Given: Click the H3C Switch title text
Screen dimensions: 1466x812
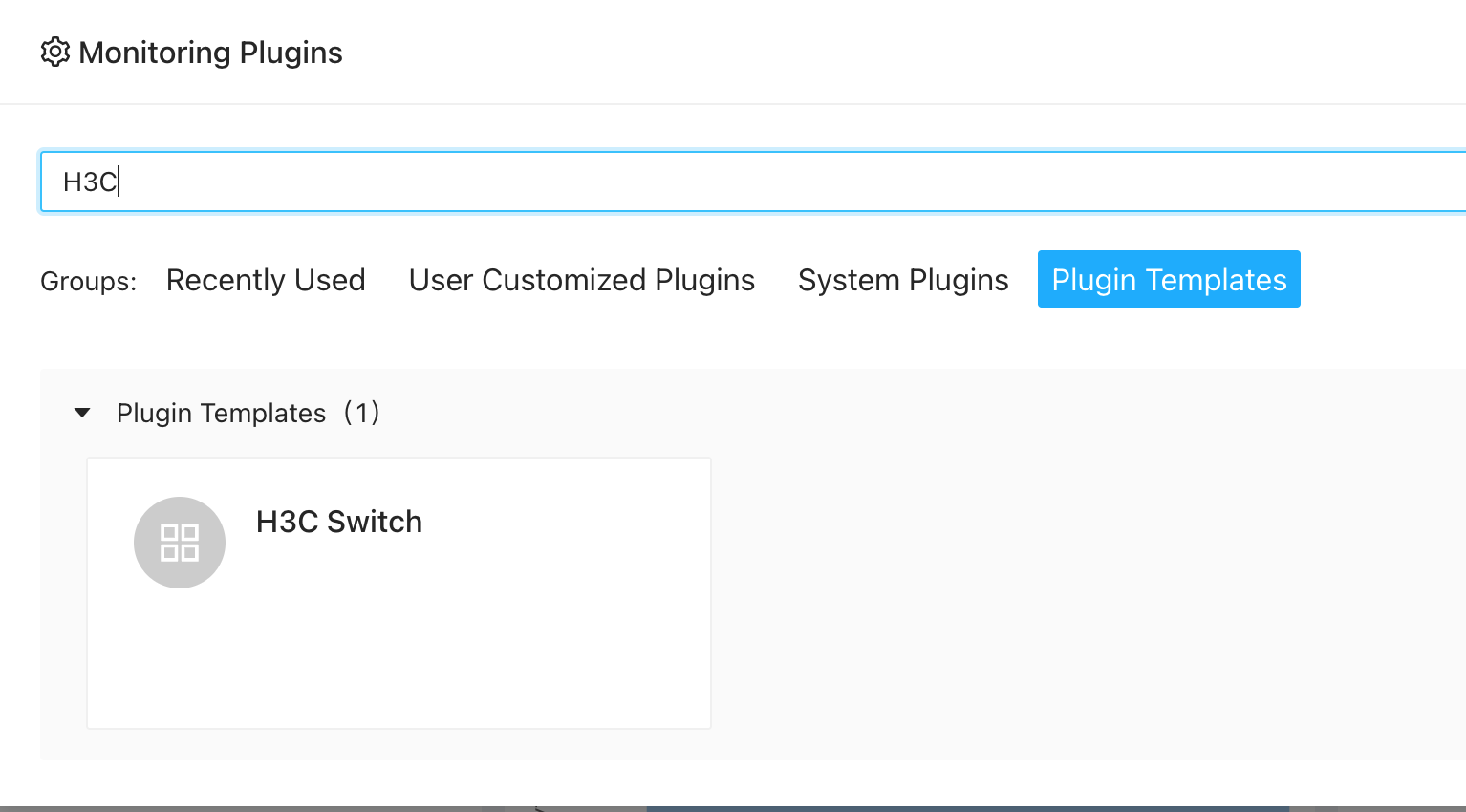Looking at the screenshot, I should pos(338,522).
